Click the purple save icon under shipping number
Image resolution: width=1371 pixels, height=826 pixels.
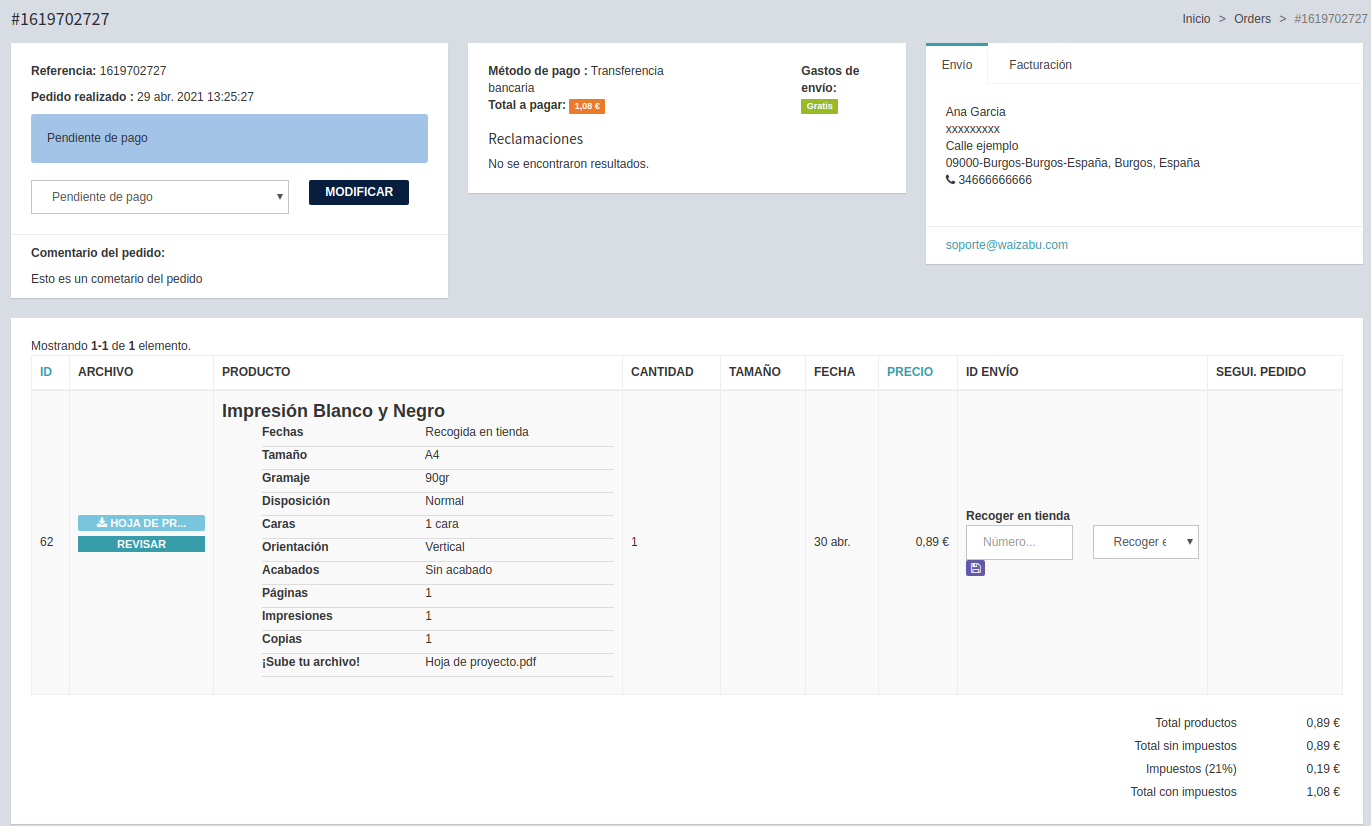(975, 568)
